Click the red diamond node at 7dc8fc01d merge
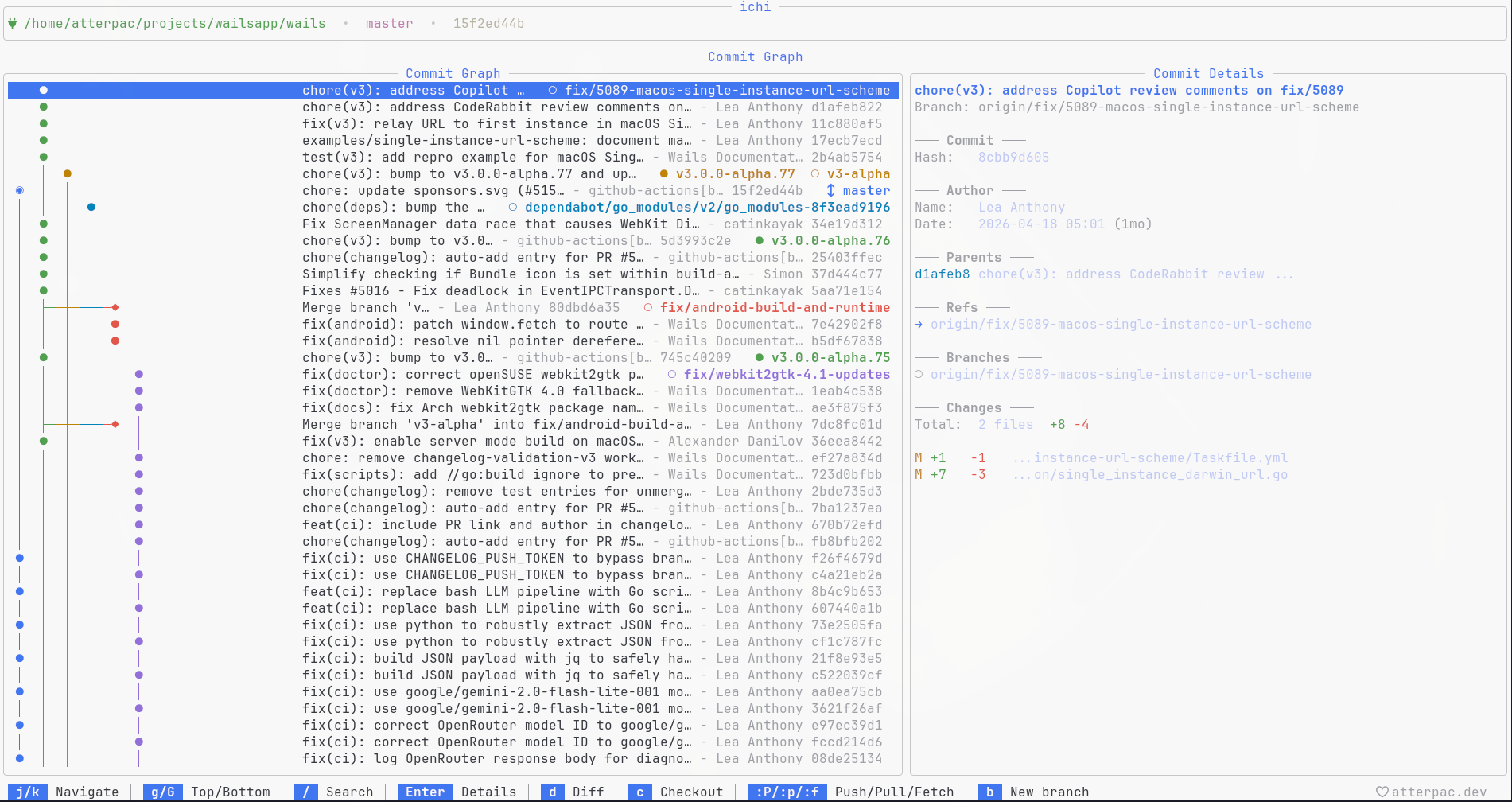 point(115,425)
